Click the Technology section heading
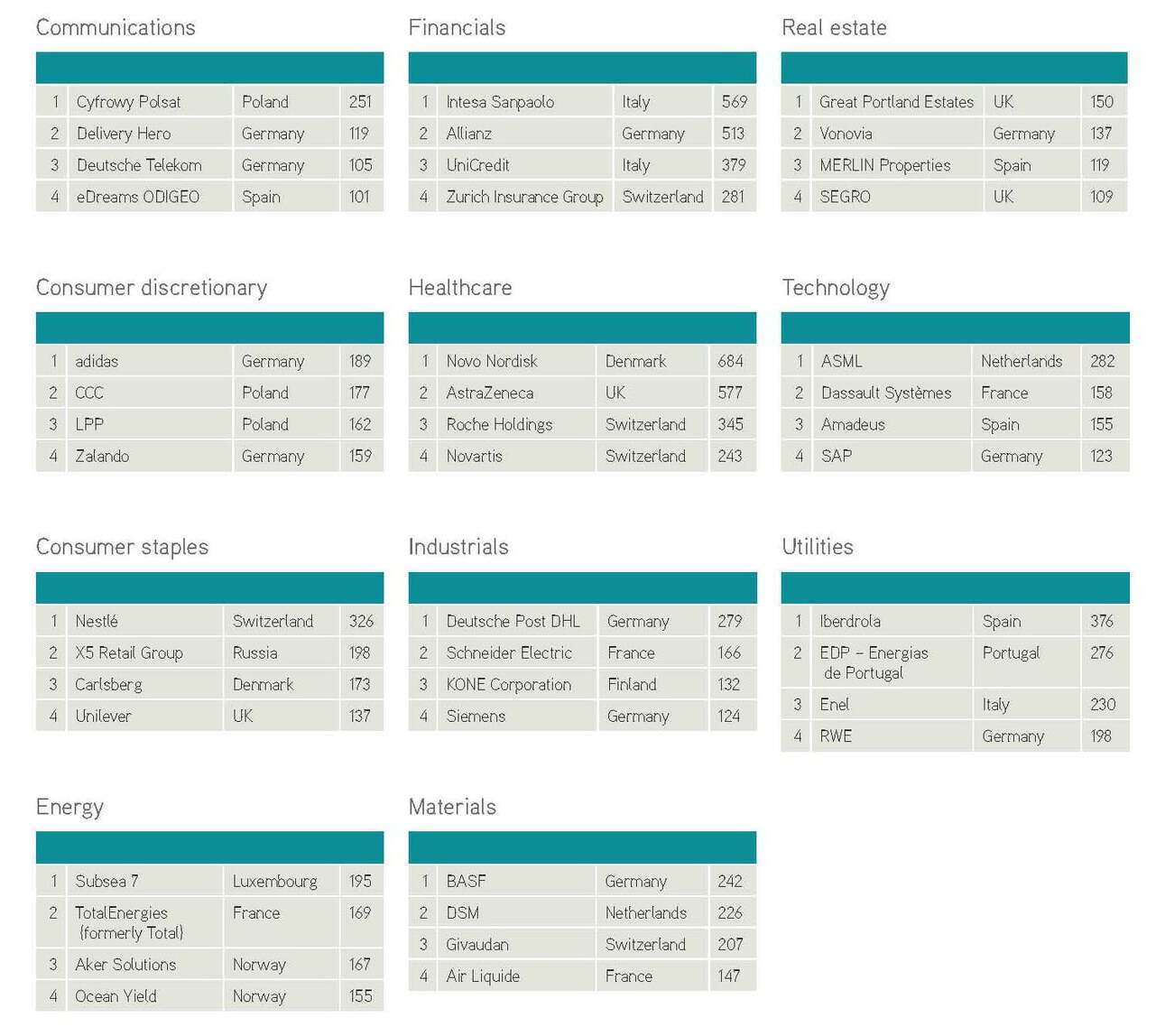Viewport: 1165px width, 1036px height. click(836, 288)
